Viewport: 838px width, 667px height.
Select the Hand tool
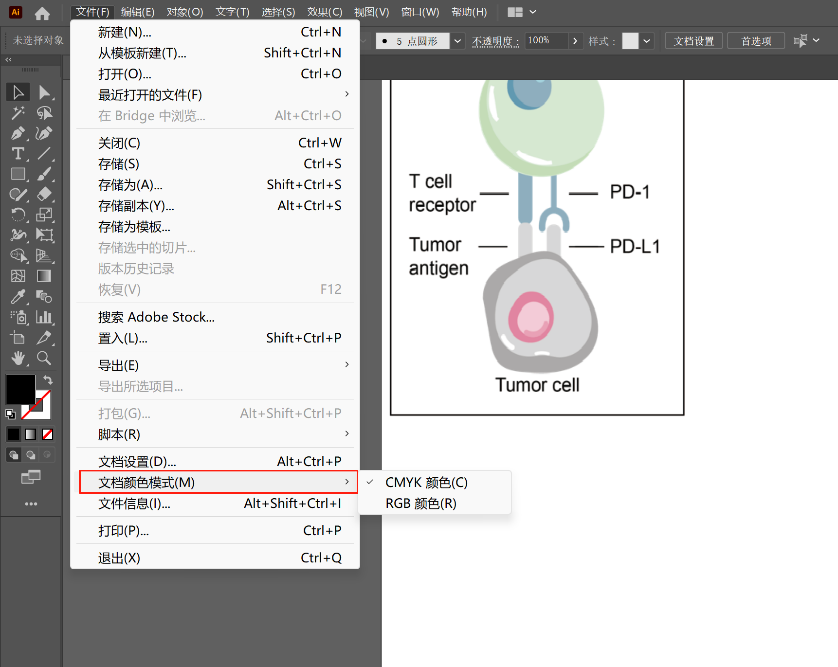(x=18, y=357)
